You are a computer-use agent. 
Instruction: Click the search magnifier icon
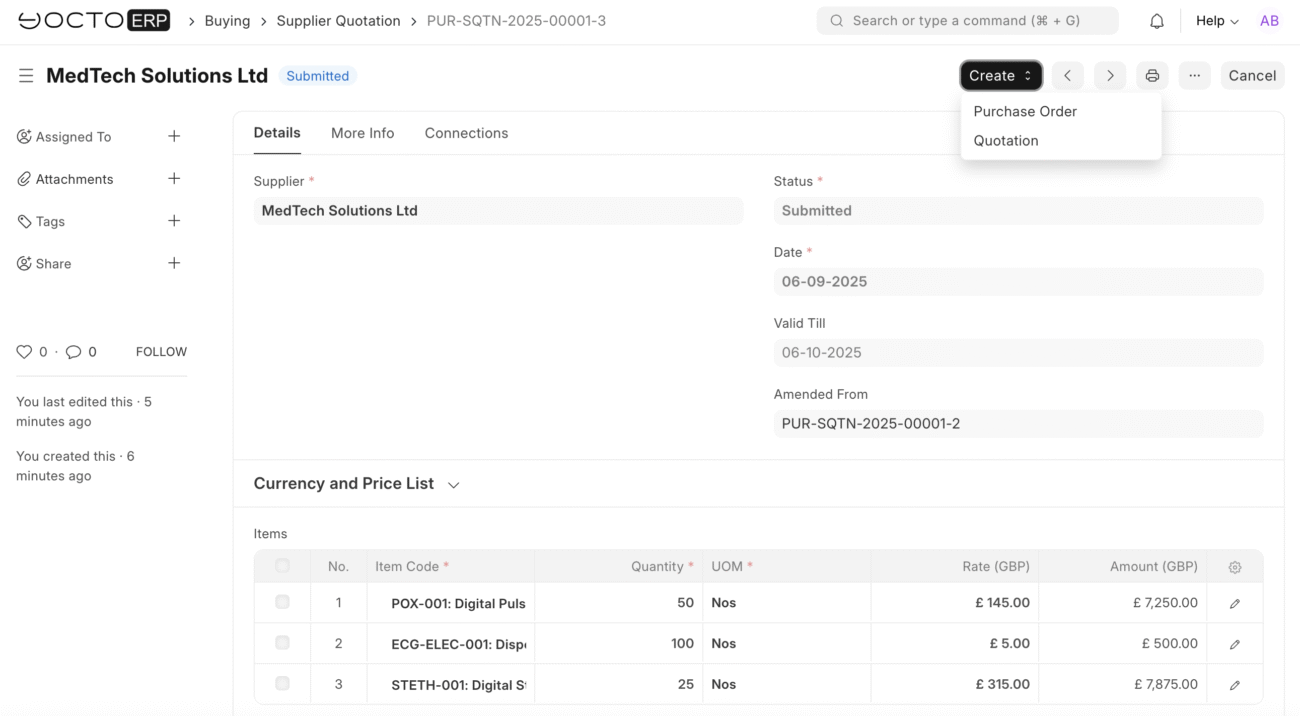(x=837, y=21)
